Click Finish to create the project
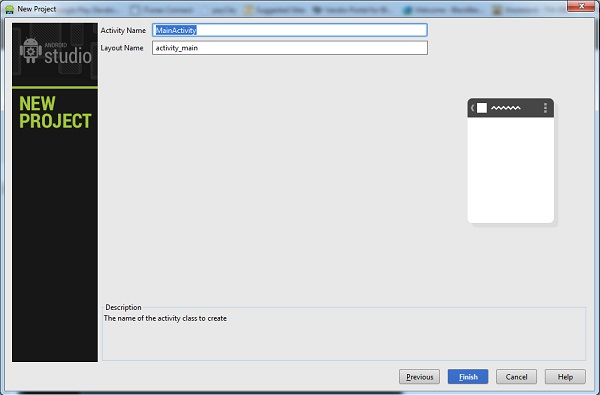The height and width of the screenshot is (395, 600). pos(468,377)
